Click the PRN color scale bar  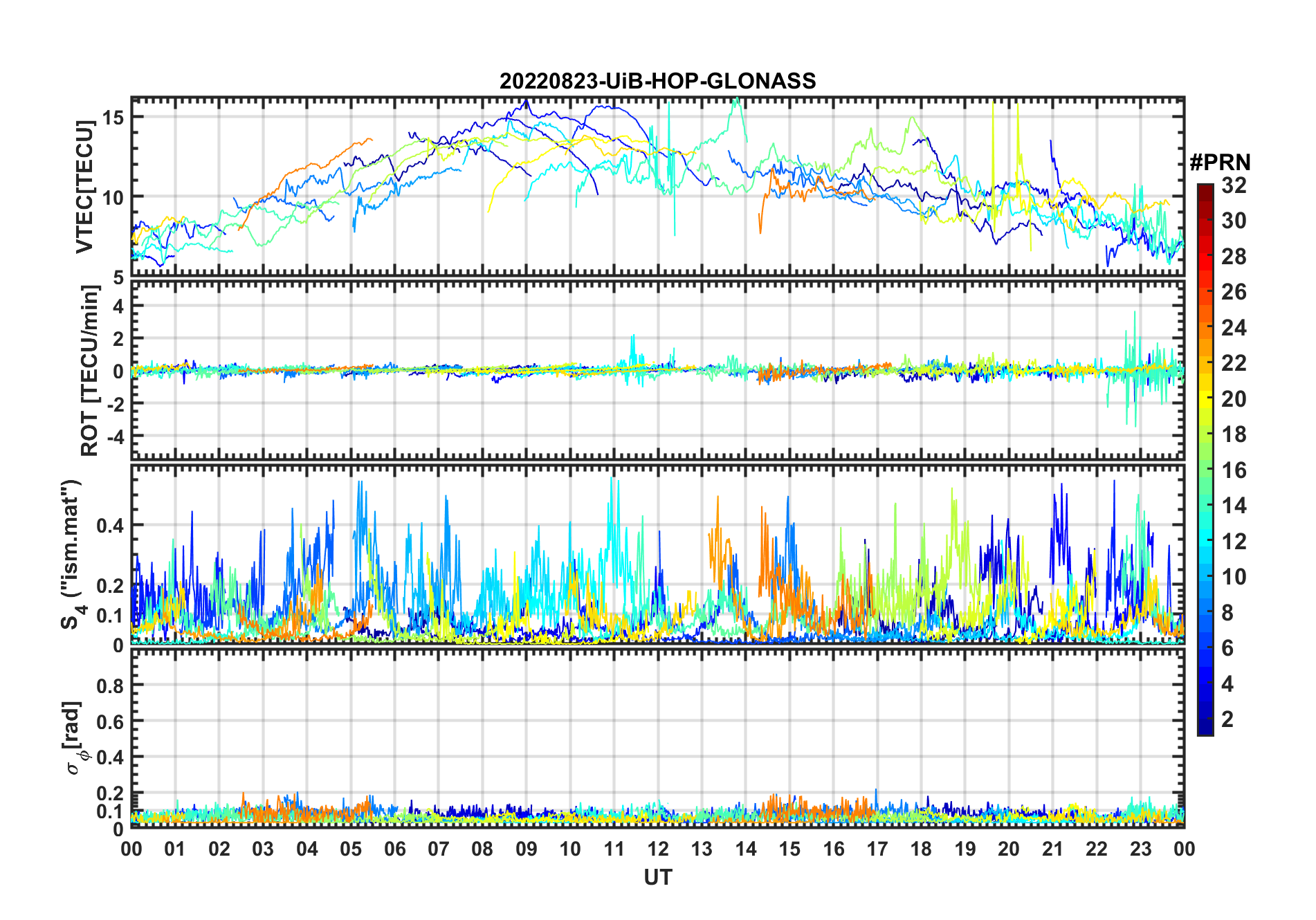point(1205,459)
